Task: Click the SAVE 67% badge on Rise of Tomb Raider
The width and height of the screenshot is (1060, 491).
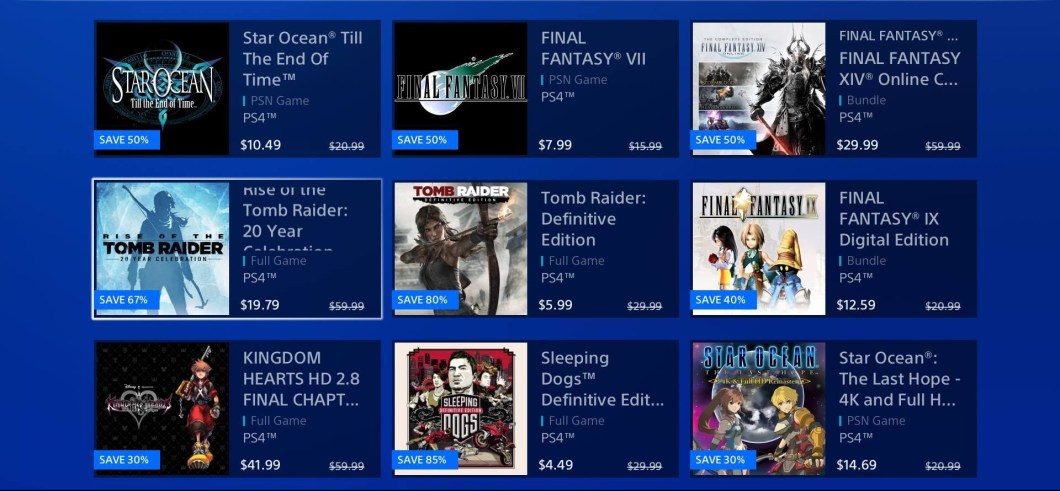Action: (127, 300)
